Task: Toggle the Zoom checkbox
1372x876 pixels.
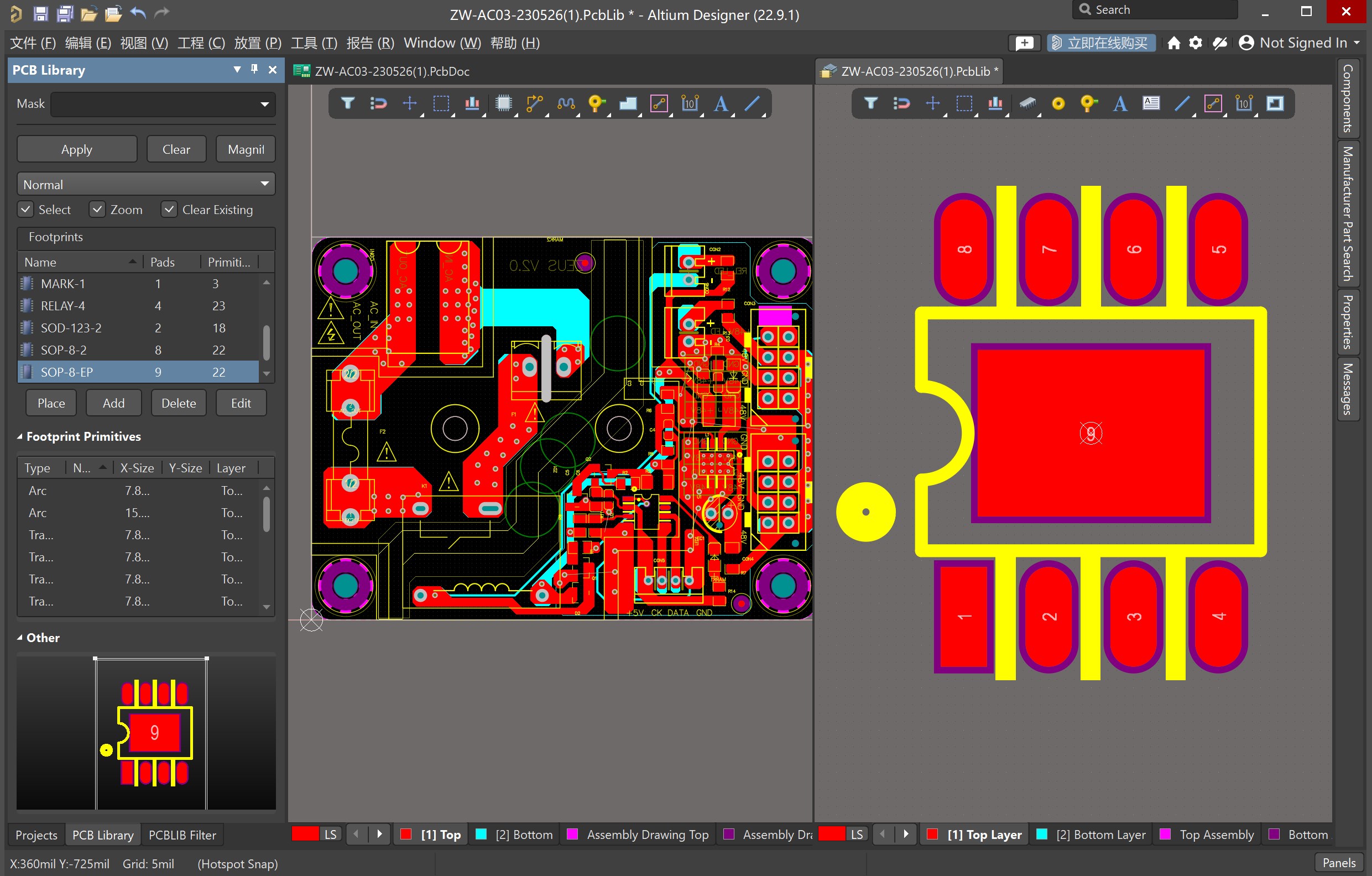Action: [x=97, y=210]
